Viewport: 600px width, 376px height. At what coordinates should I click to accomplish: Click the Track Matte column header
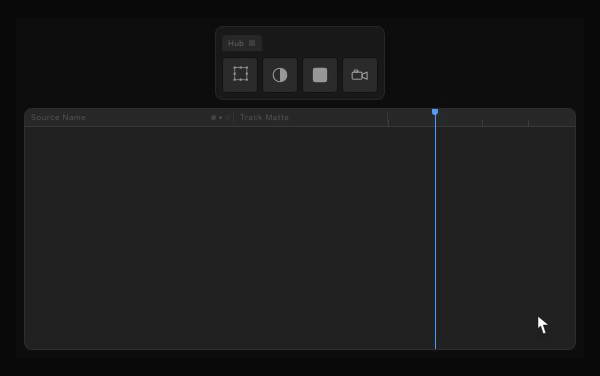click(x=264, y=117)
